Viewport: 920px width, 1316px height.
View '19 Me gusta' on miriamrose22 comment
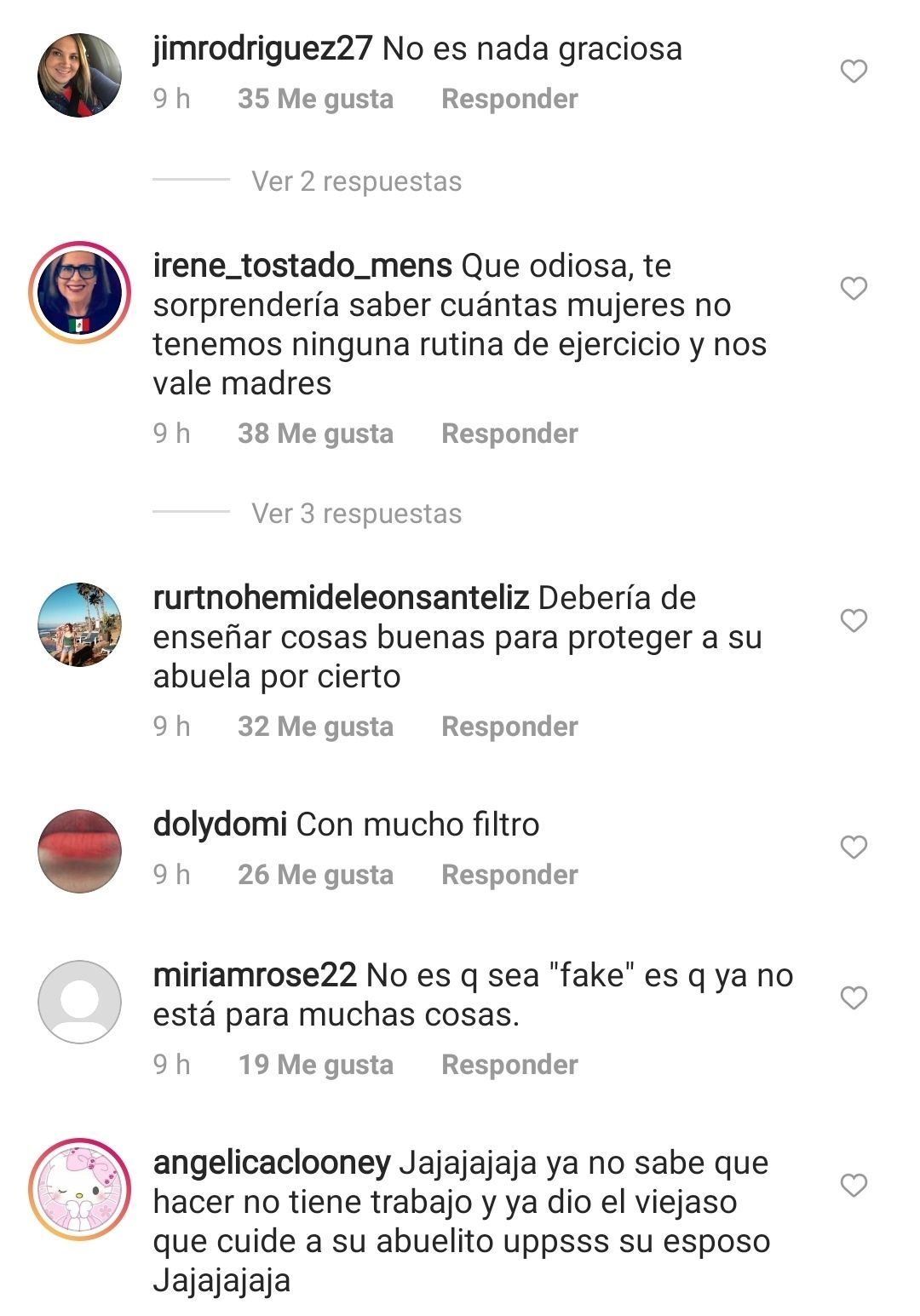(315, 1065)
